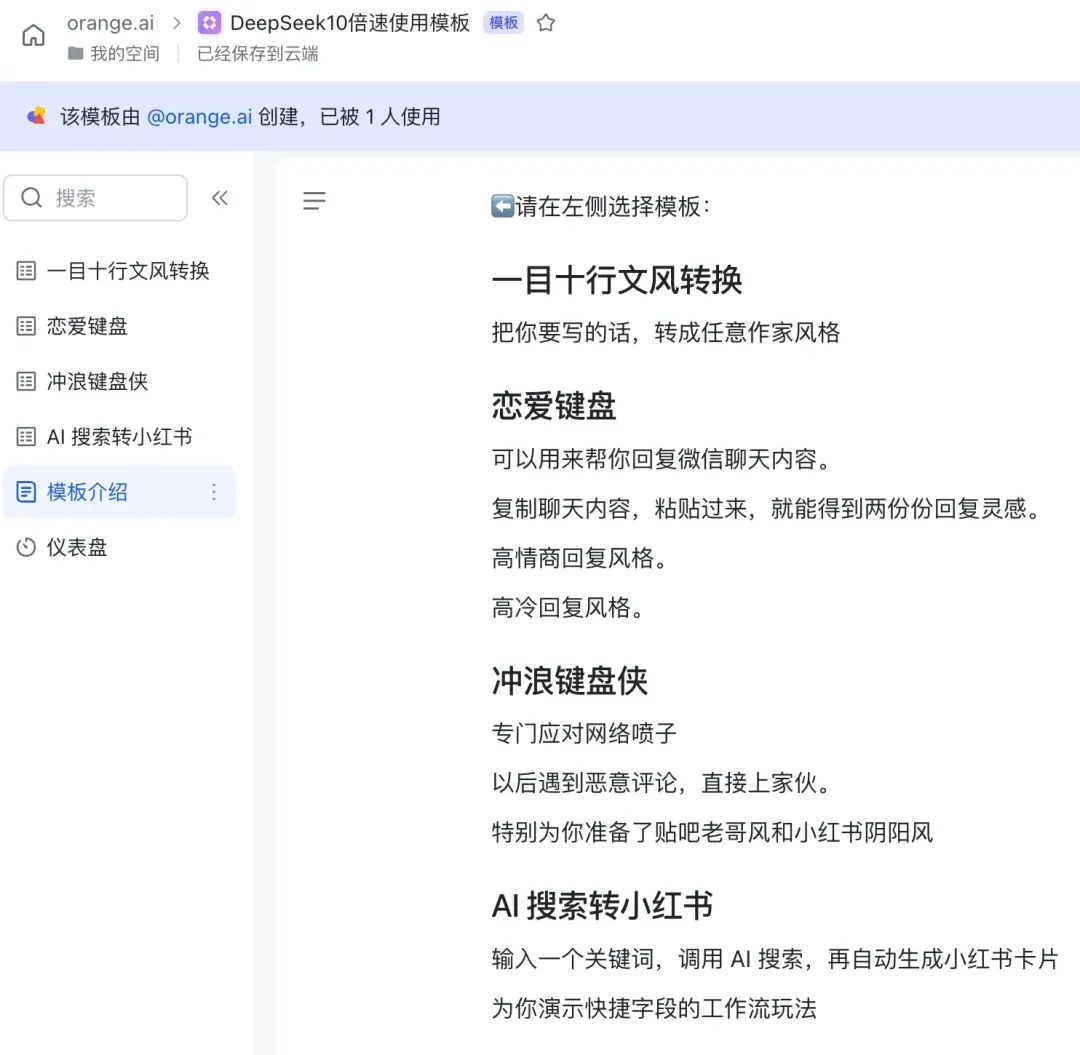This screenshot has width=1080, height=1055.
Task: Click the line 把你要写的话，转成任意作家风格
Action: (666, 333)
